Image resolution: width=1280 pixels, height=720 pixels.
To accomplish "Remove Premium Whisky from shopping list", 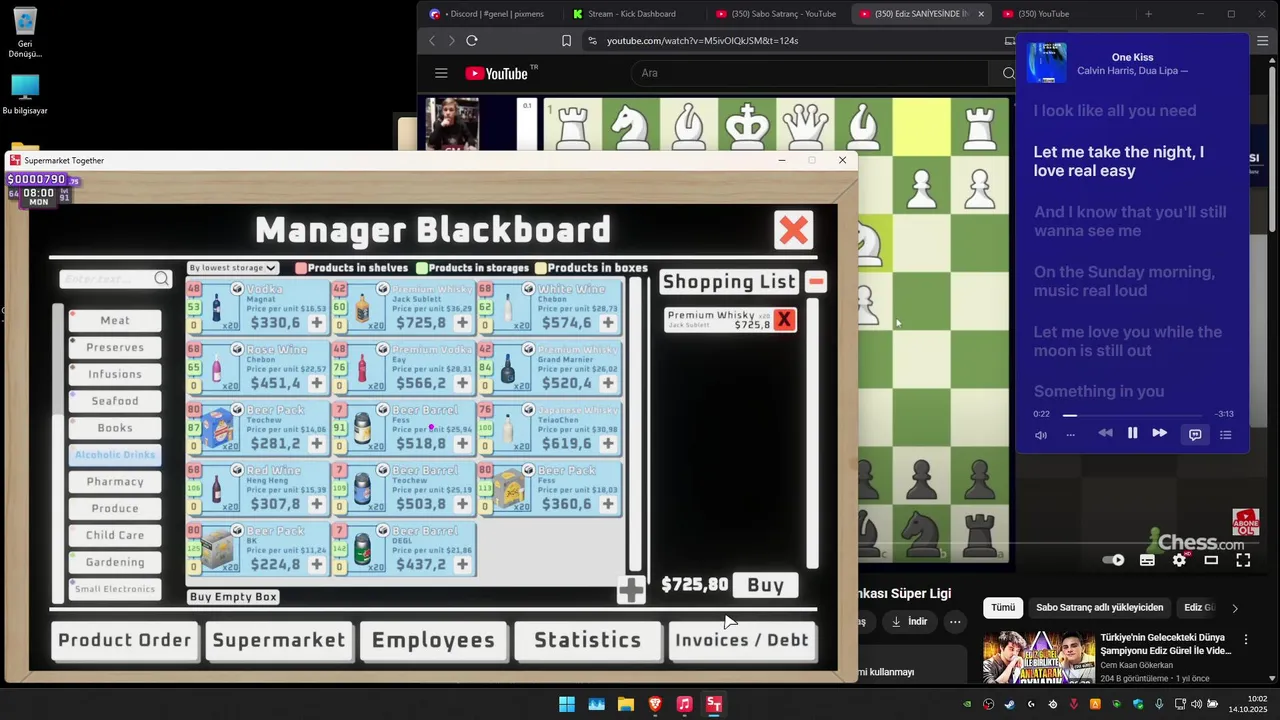I will [x=784, y=320].
